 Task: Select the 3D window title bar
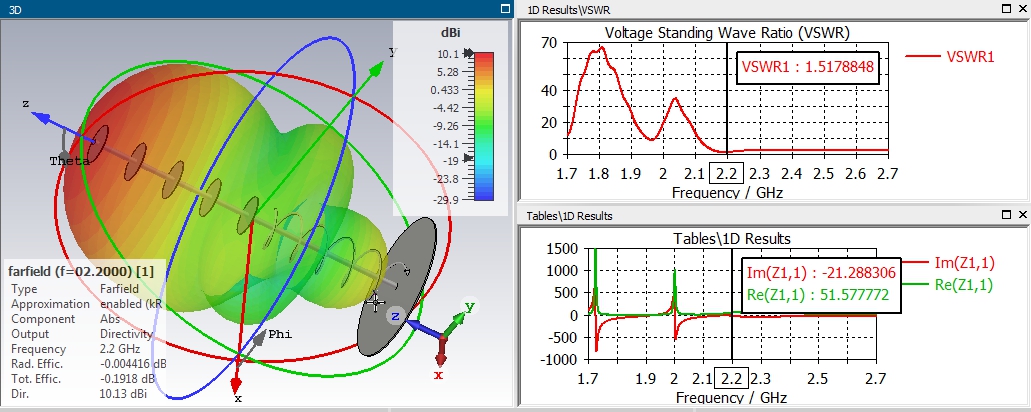(256, 9)
